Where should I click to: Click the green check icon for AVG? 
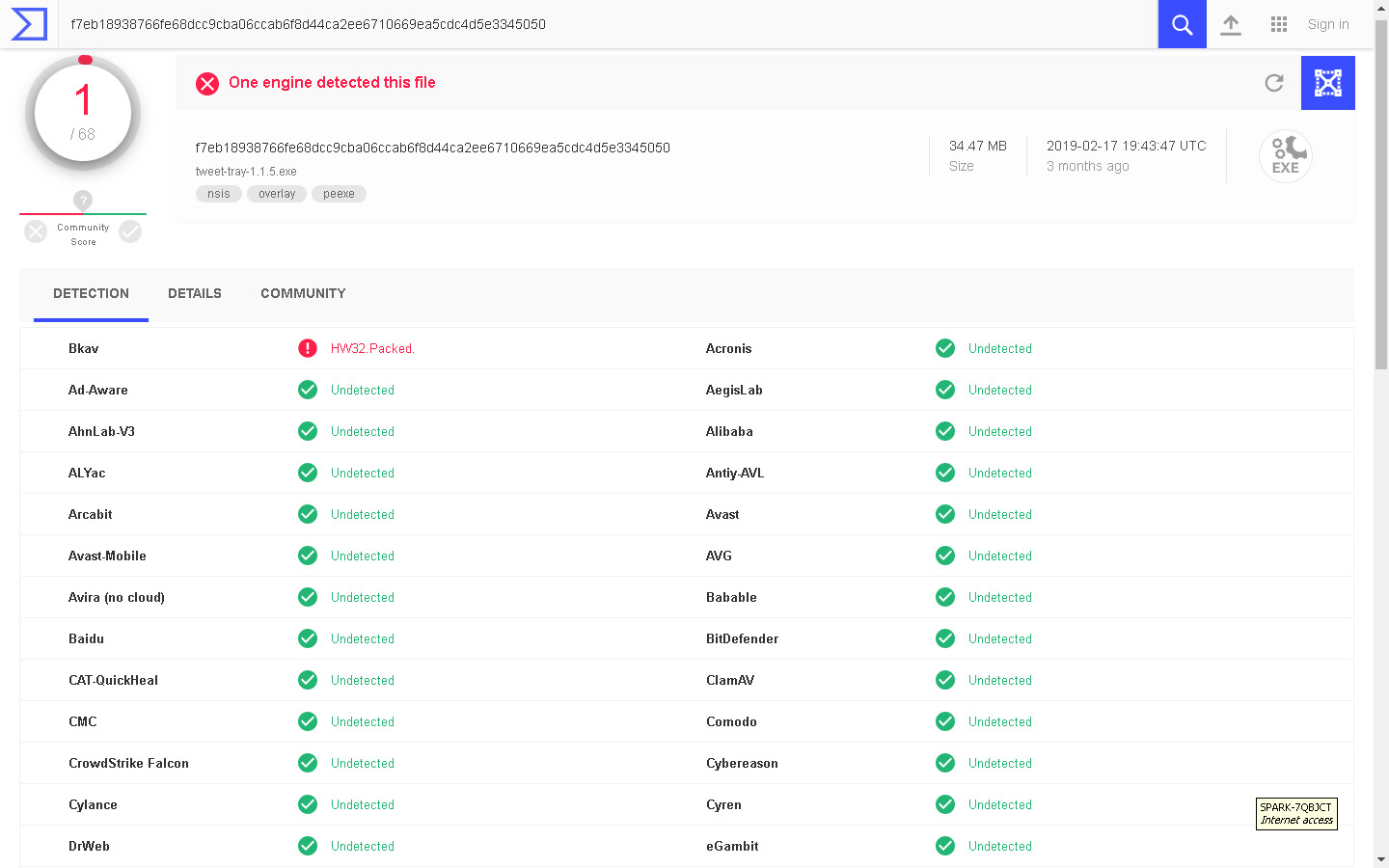click(945, 556)
